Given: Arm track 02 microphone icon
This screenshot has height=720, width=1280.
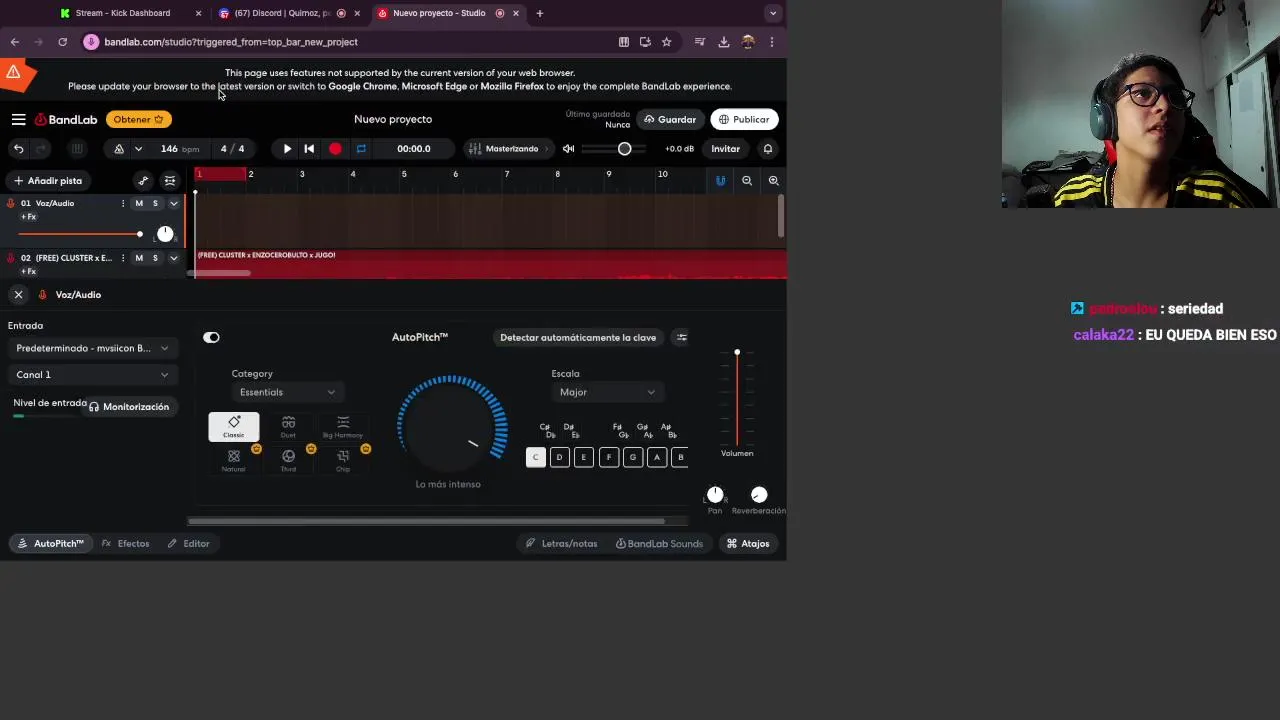Looking at the screenshot, I should (11, 258).
